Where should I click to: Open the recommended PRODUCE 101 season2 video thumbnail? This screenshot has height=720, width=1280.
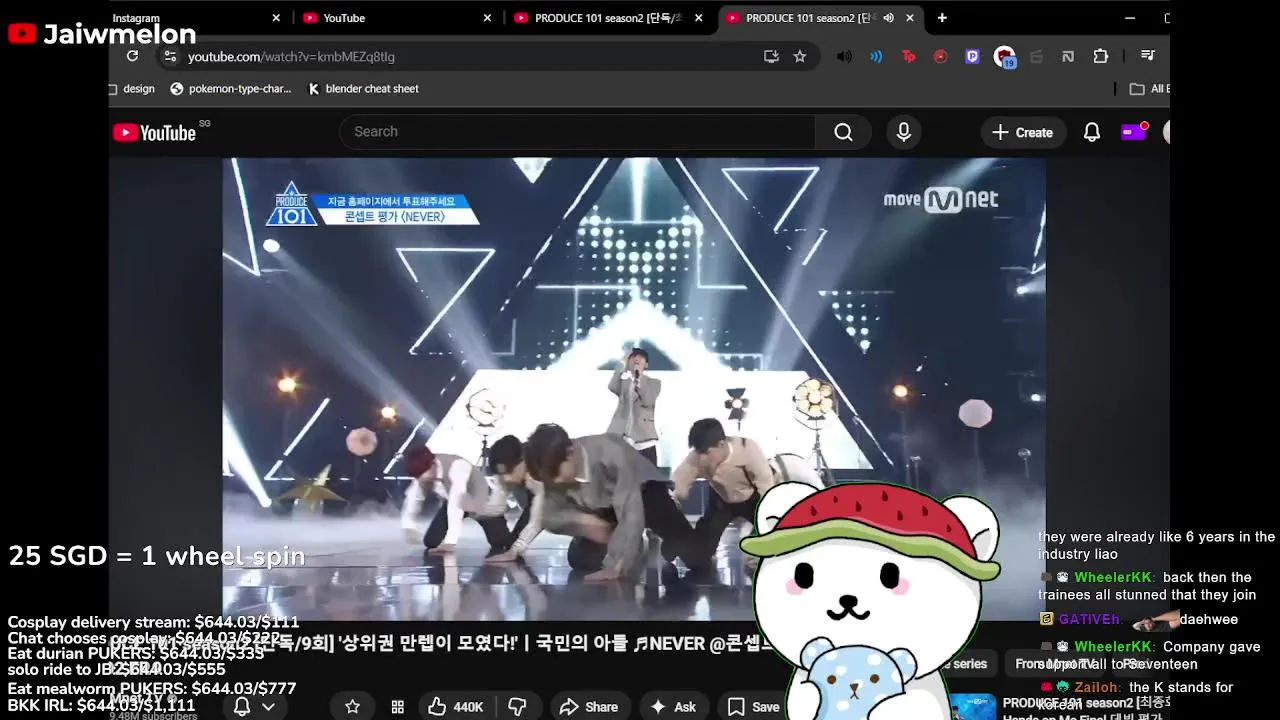972,707
